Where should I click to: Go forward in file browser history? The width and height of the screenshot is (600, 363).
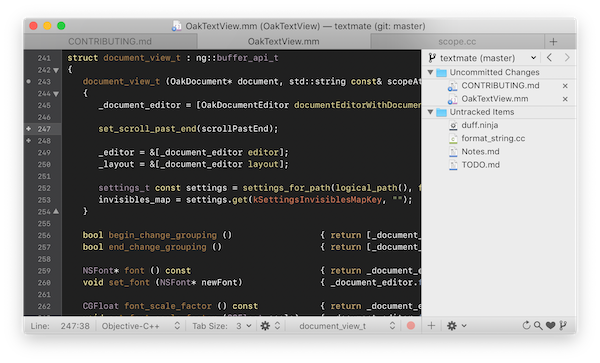[567, 58]
